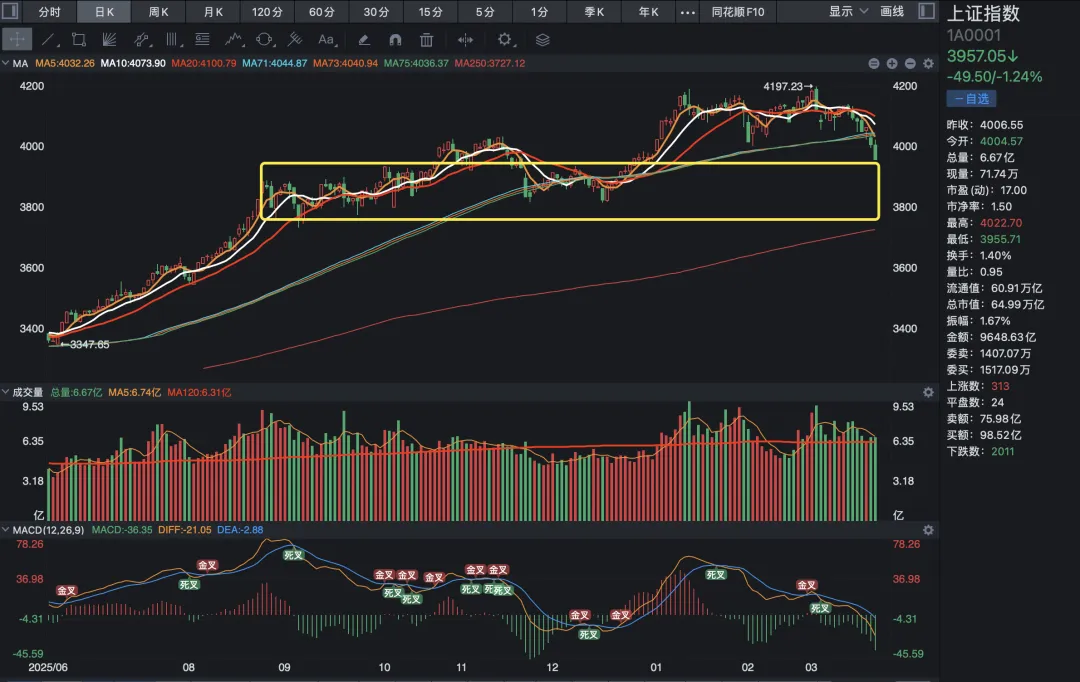Switch to 15分 period tab
The height and width of the screenshot is (682, 1080).
click(x=430, y=12)
